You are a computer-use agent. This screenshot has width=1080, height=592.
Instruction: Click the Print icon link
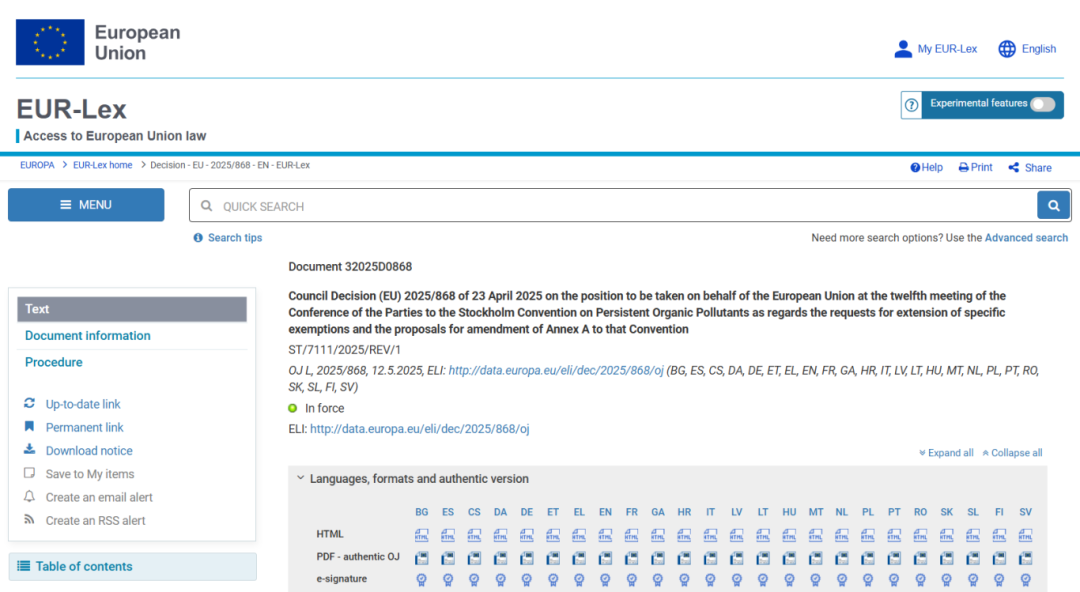975,167
